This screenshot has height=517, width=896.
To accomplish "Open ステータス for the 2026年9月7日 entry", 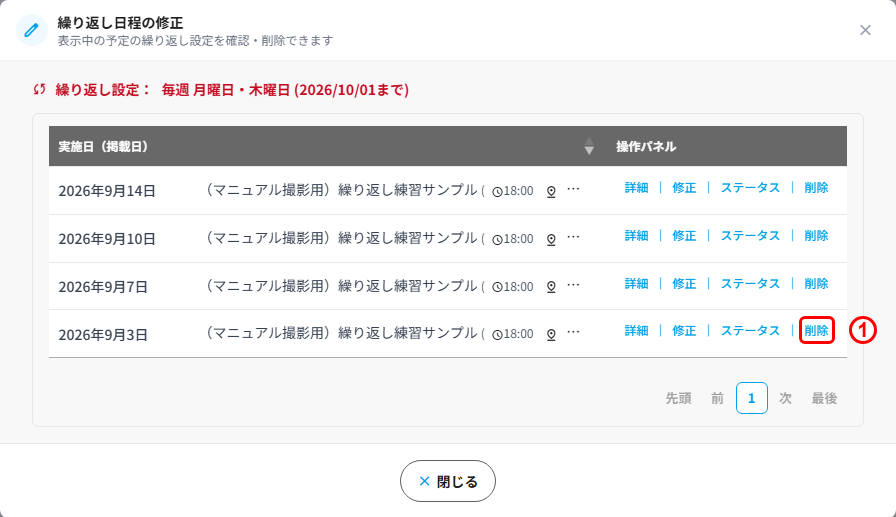I will point(750,284).
